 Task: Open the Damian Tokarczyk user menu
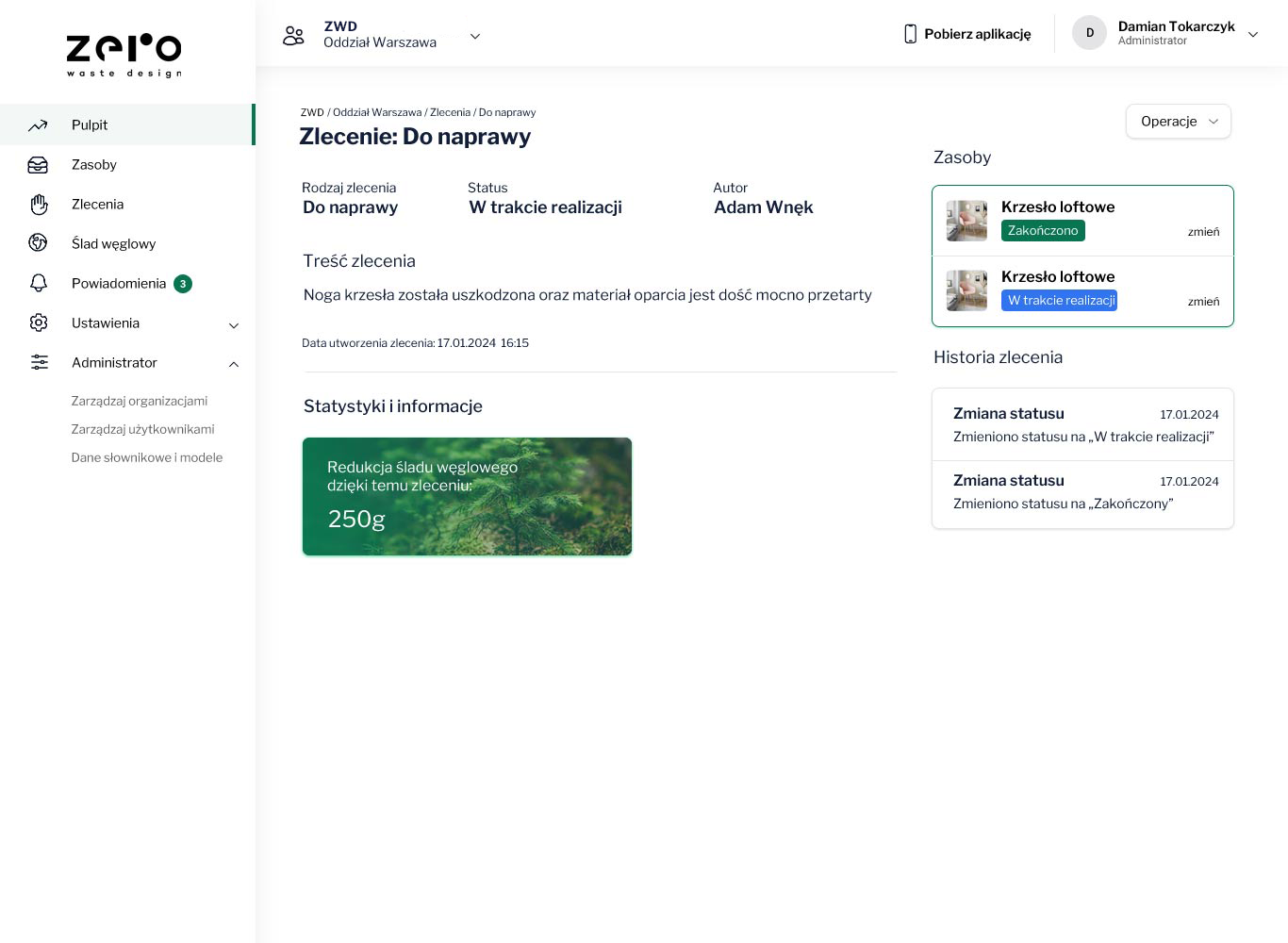1165,33
